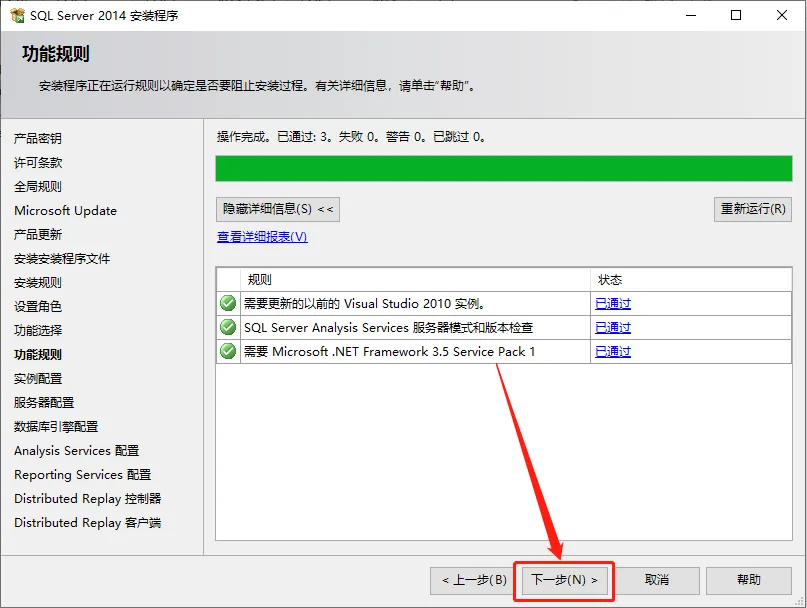
Task: Click green check icon for Analysis Services rule
Action: 228,327
